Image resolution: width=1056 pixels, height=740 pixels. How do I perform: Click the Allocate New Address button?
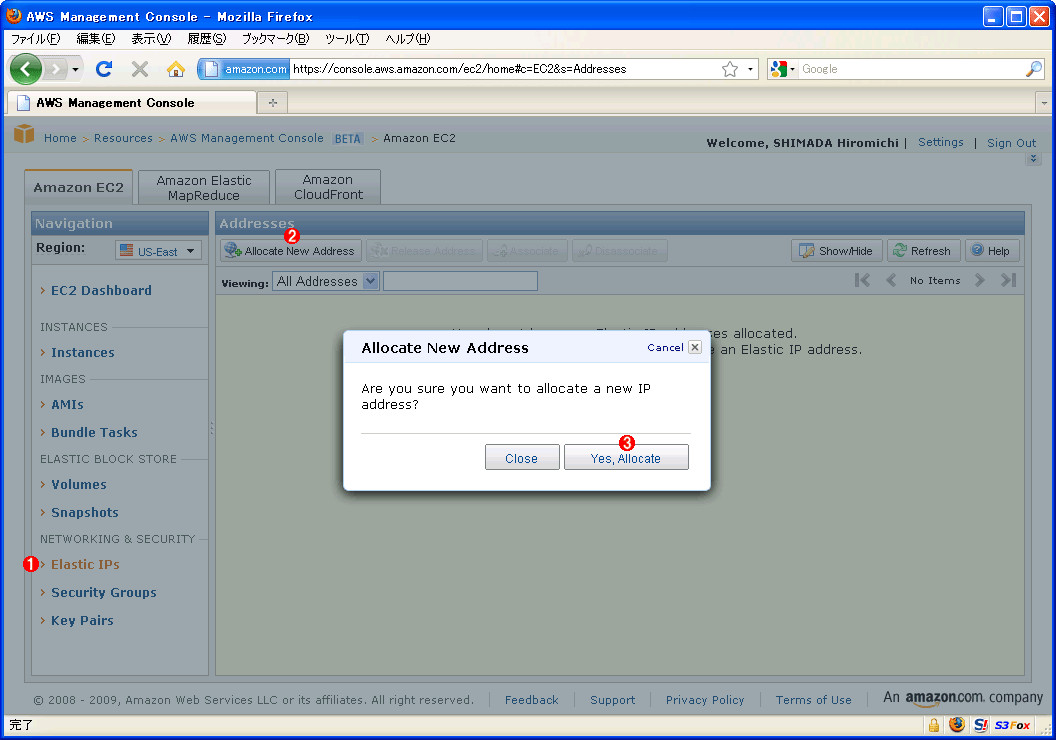point(290,251)
